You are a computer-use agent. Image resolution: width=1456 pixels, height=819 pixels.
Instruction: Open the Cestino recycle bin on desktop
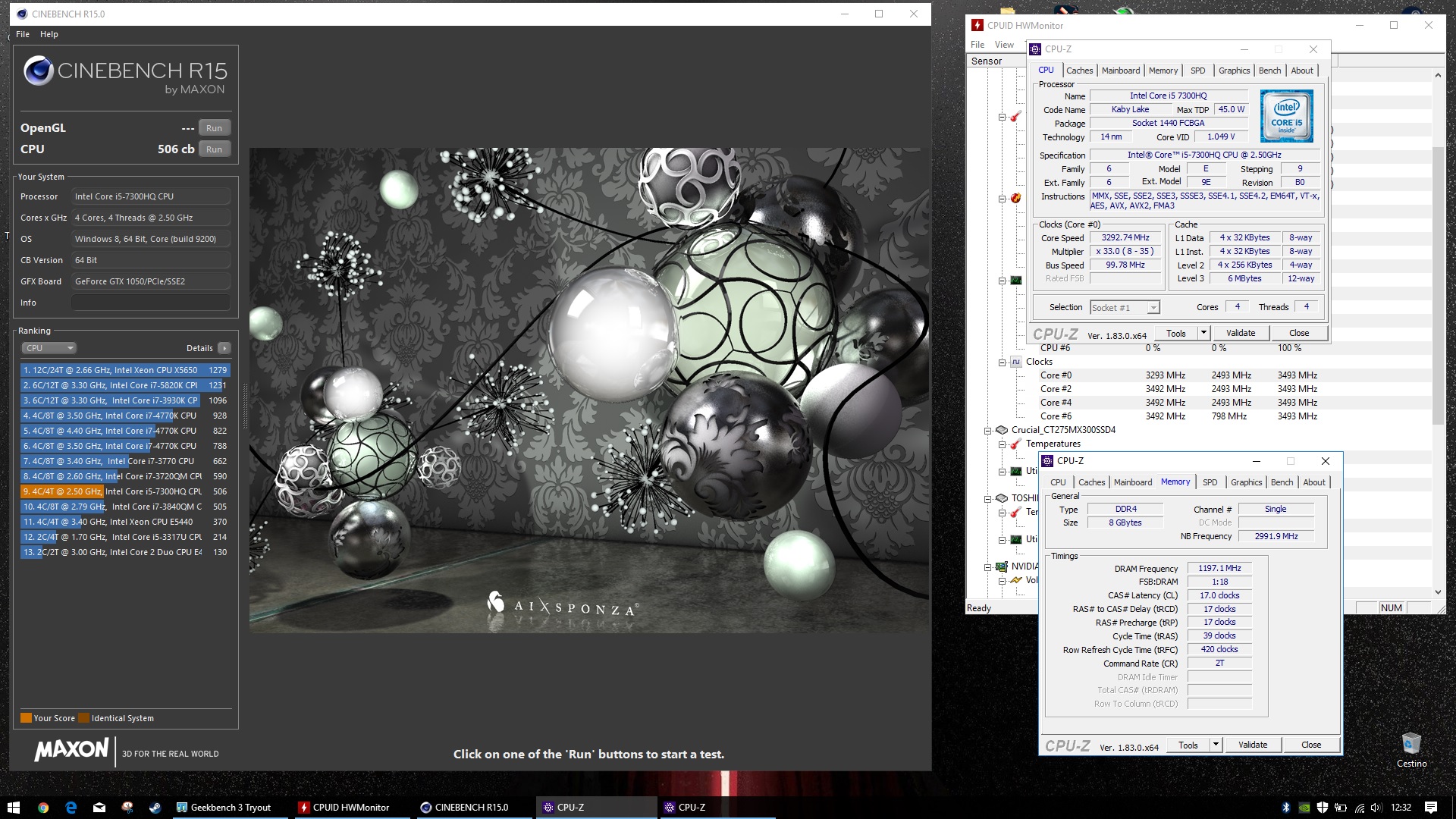click(x=1411, y=750)
